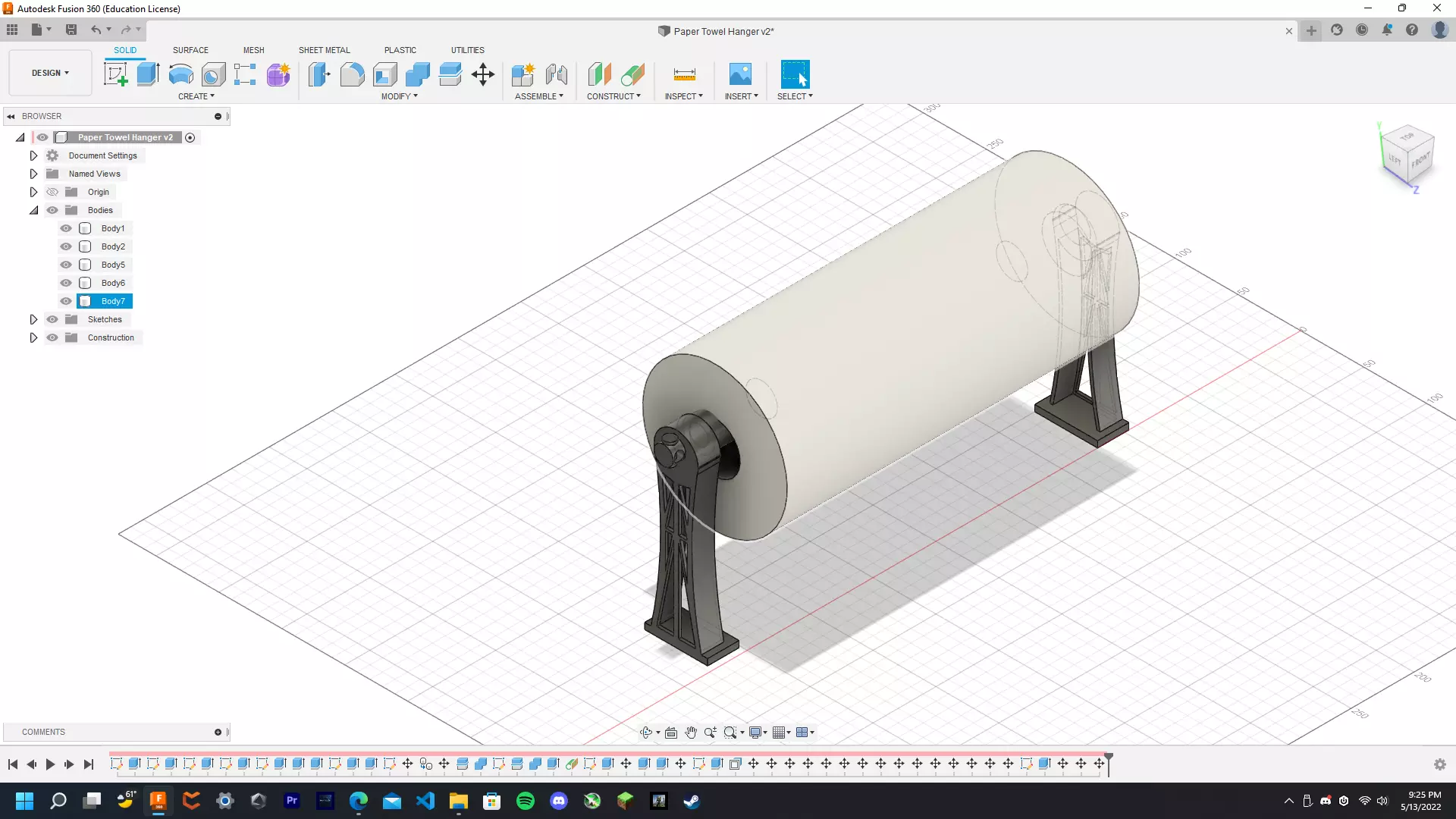
Task: Open the CREATE dropdown menu
Action: [x=196, y=96]
